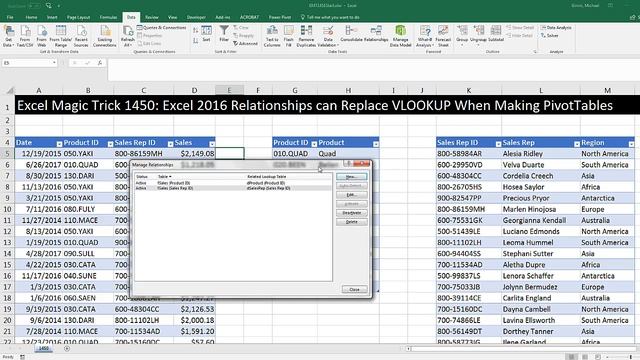Click Close button in Manage Relationships

(x=354, y=289)
